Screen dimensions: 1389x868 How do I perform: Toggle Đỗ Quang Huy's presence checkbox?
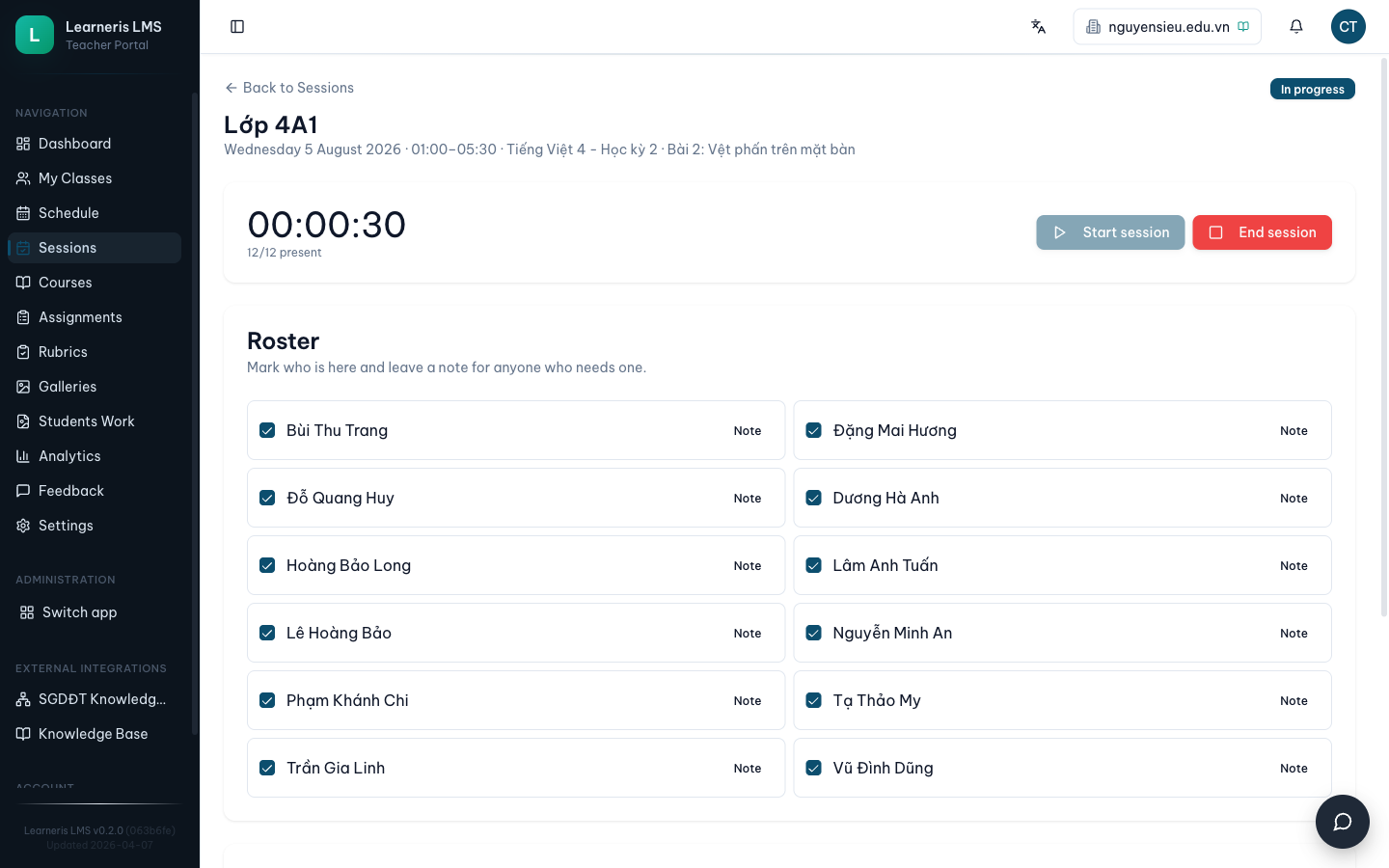coord(267,498)
